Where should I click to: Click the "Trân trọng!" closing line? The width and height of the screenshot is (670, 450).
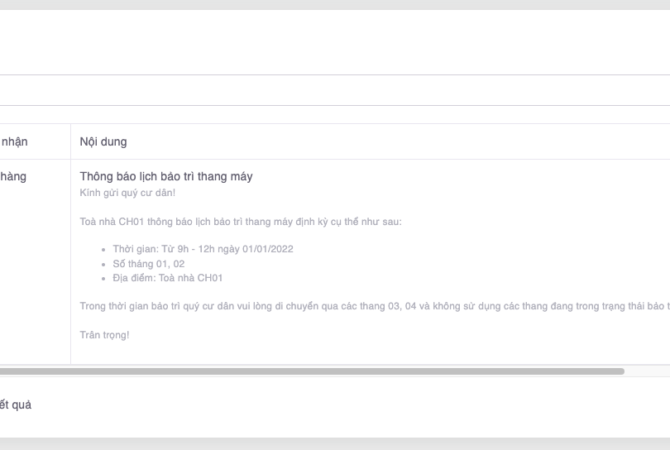(104, 335)
